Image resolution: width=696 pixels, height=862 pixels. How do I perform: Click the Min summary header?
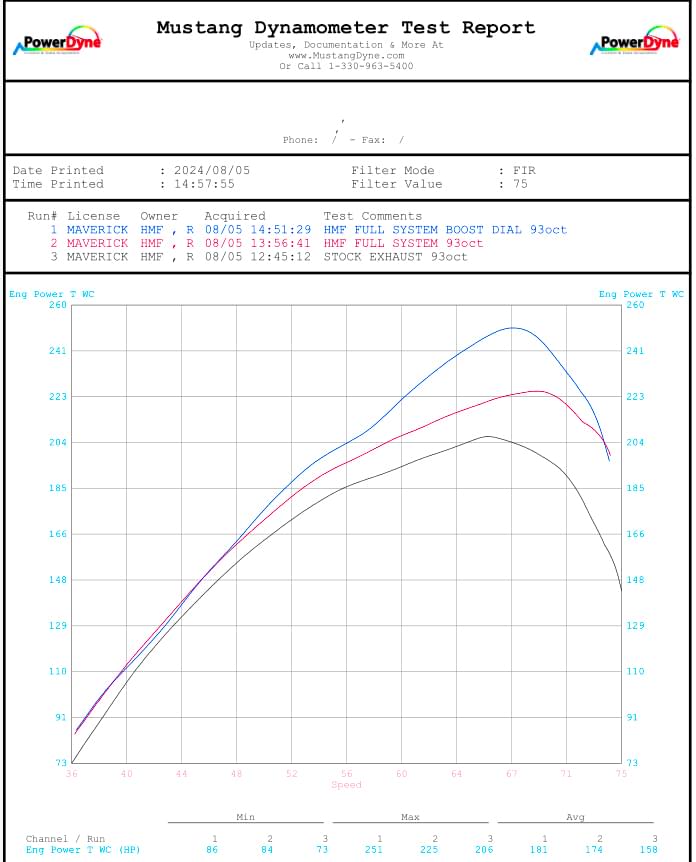(x=245, y=817)
